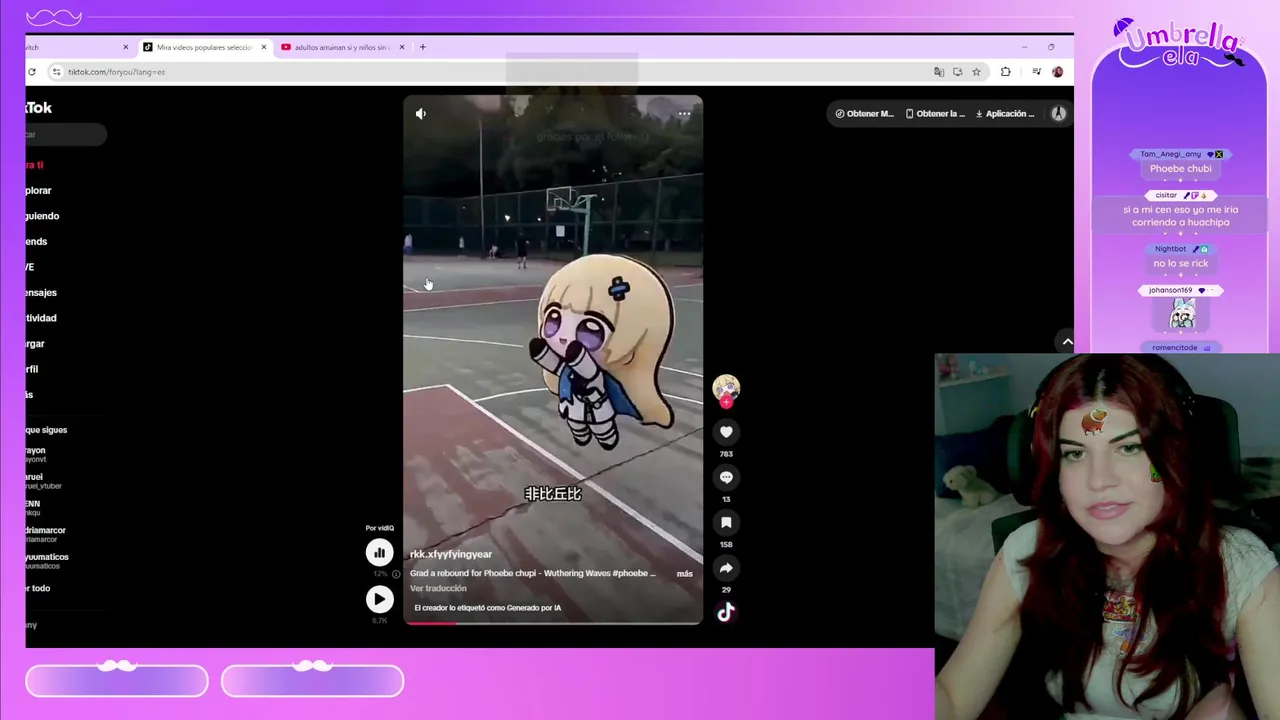Click 'Ver traducción' link
The width and height of the screenshot is (1280, 720).
pyautogui.click(x=438, y=588)
